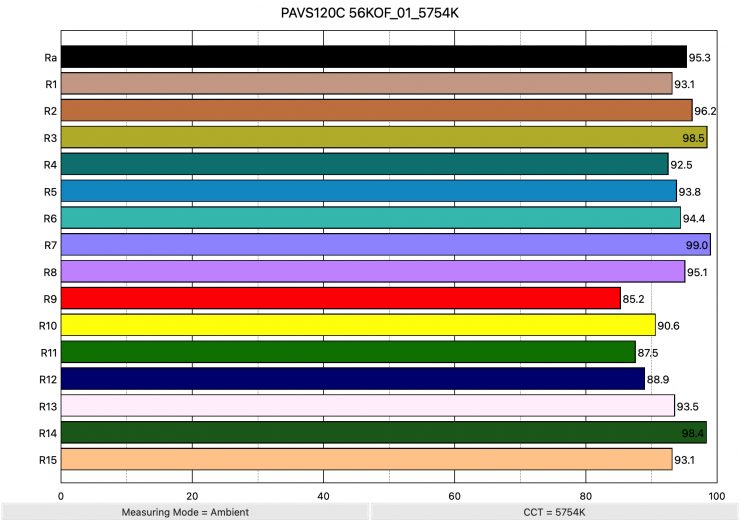Click the navy blue R12 bar
The height and width of the screenshot is (521, 740).
pyautogui.click(x=353, y=379)
